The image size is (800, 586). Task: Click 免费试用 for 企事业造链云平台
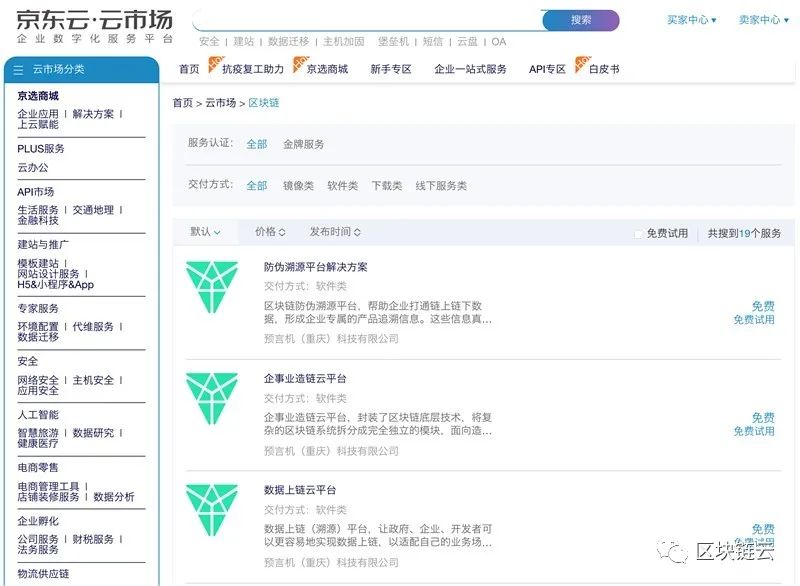pos(754,431)
